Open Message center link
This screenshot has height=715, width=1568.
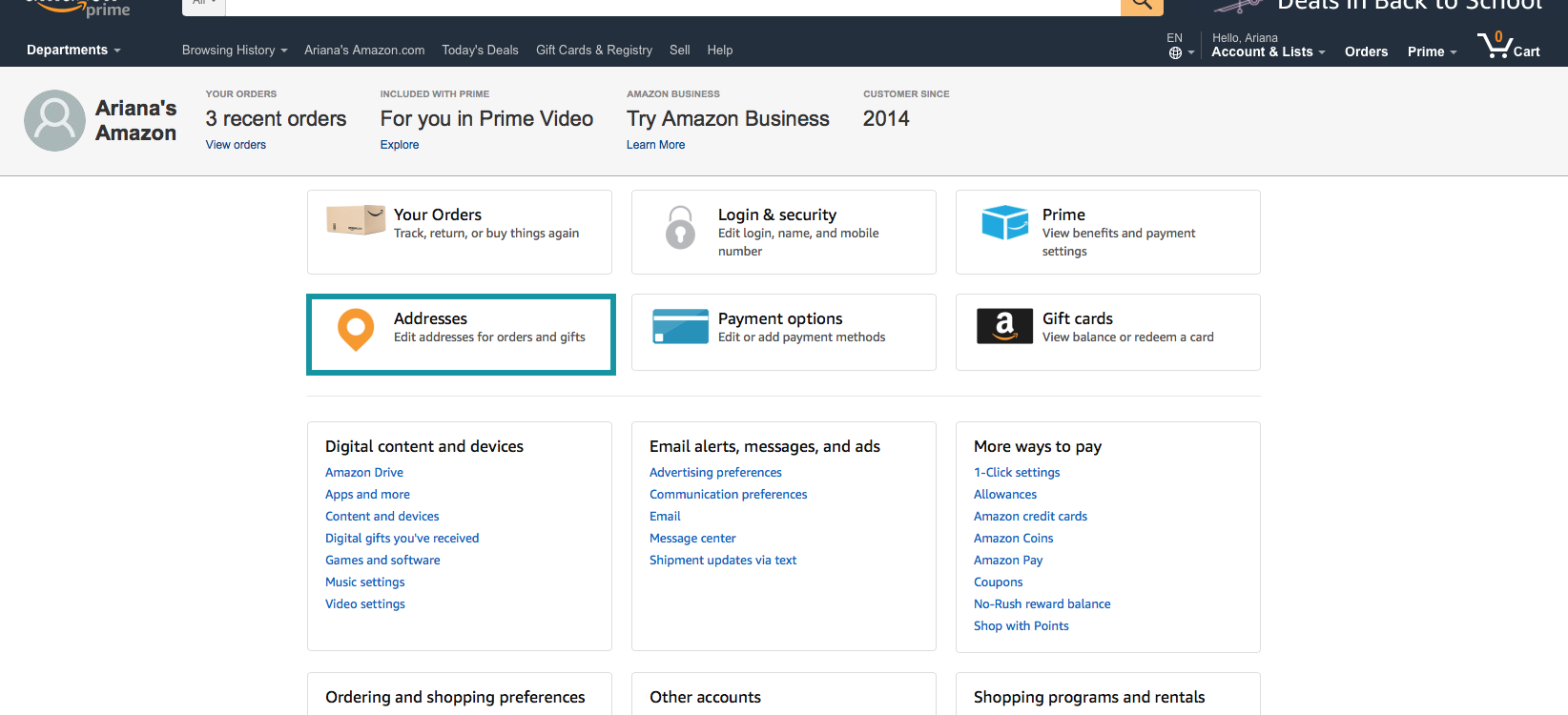[x=692, y=538]
